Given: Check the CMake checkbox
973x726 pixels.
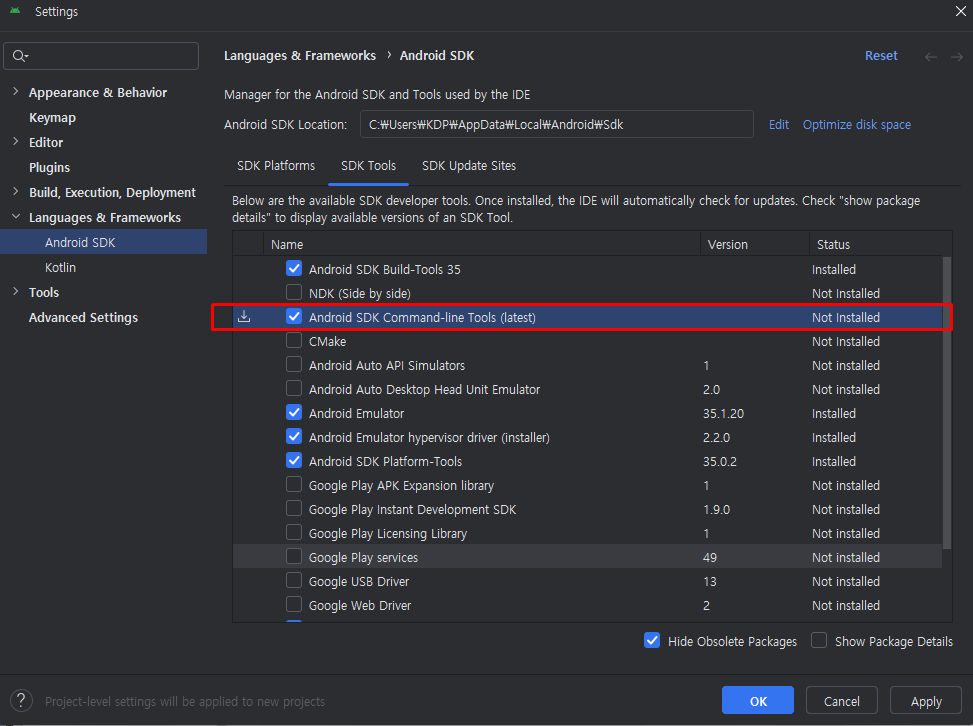Looking at the screenshot, I should point(294,341).
